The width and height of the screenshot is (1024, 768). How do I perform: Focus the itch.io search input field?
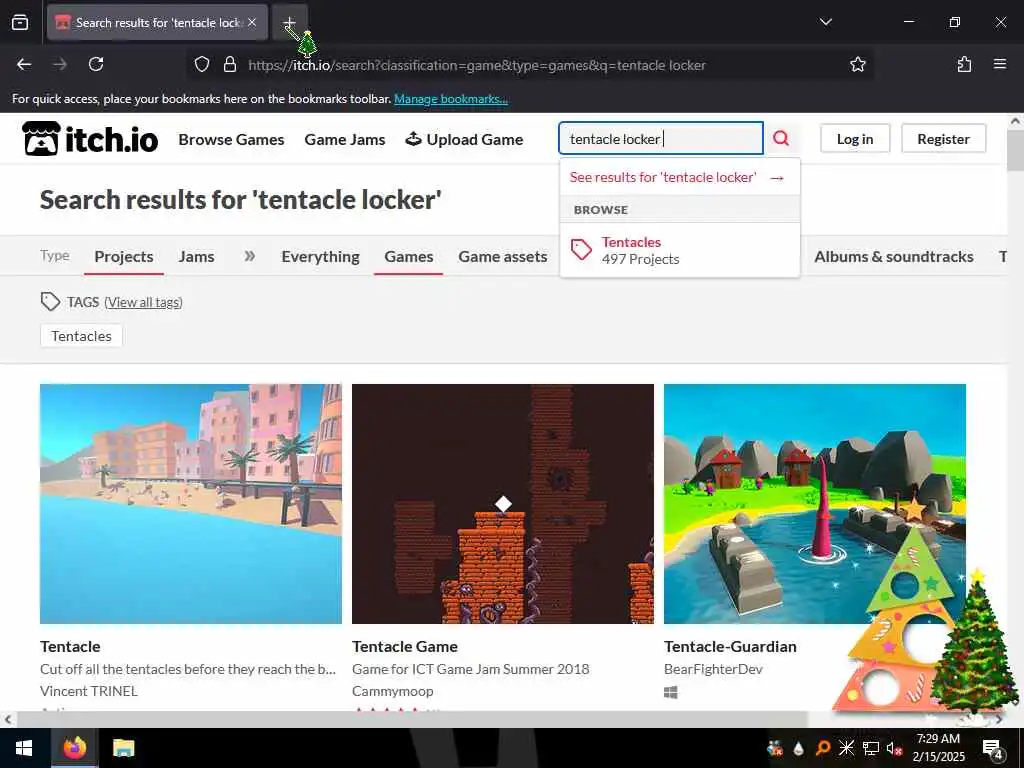click(x=661, y=138)
